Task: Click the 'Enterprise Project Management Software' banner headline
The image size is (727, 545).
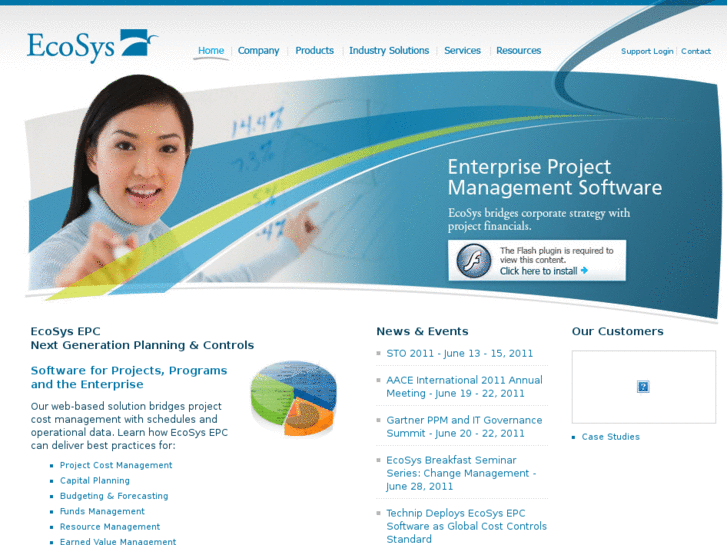Action: tap(555, 177)
